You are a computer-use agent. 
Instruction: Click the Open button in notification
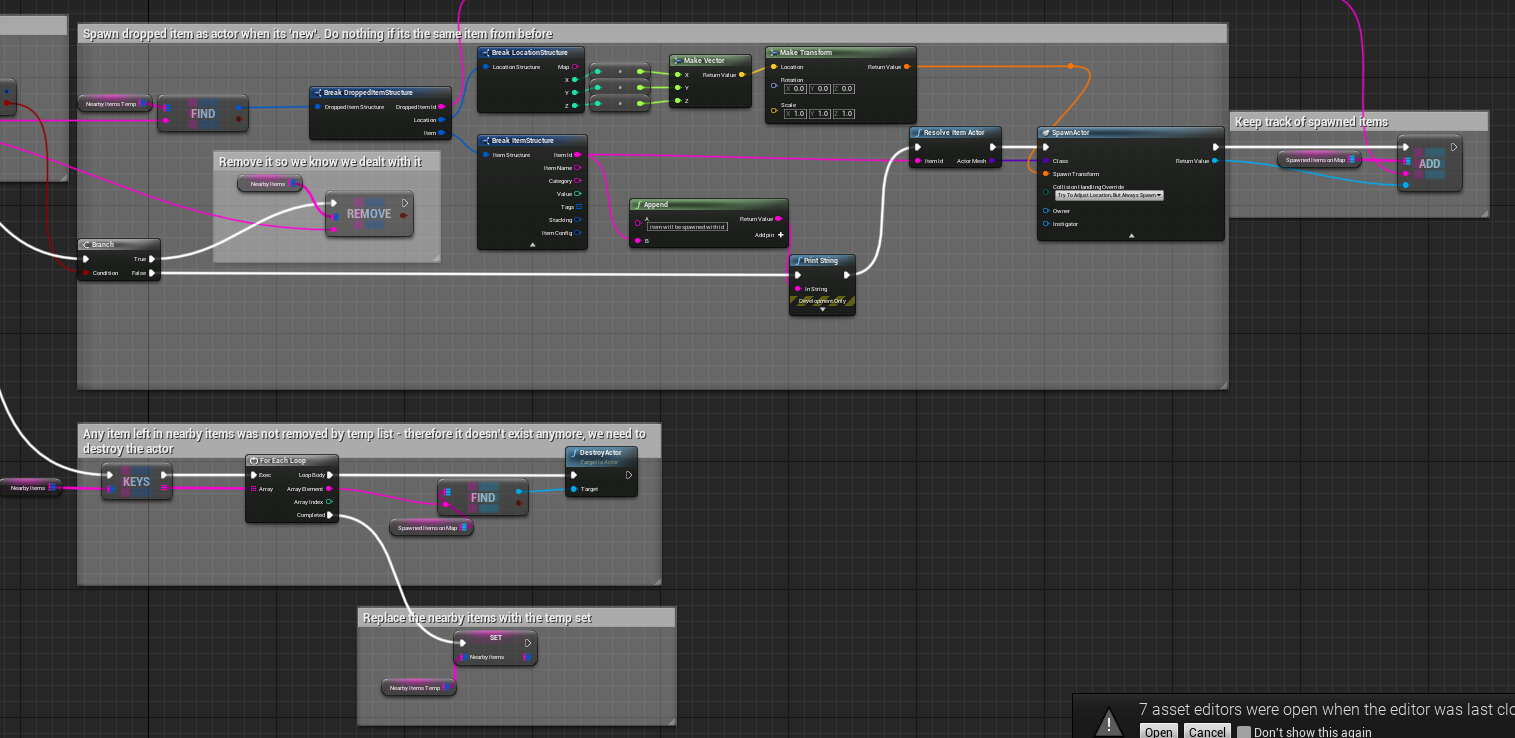tap(1159, 732)
